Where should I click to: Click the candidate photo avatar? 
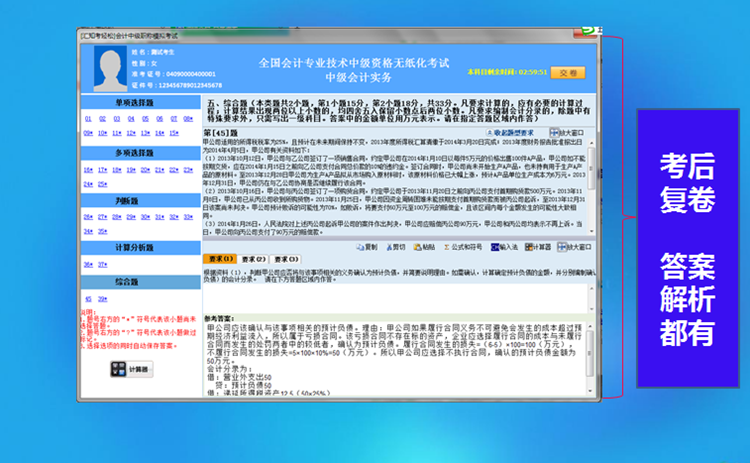[x=110, y=69]
